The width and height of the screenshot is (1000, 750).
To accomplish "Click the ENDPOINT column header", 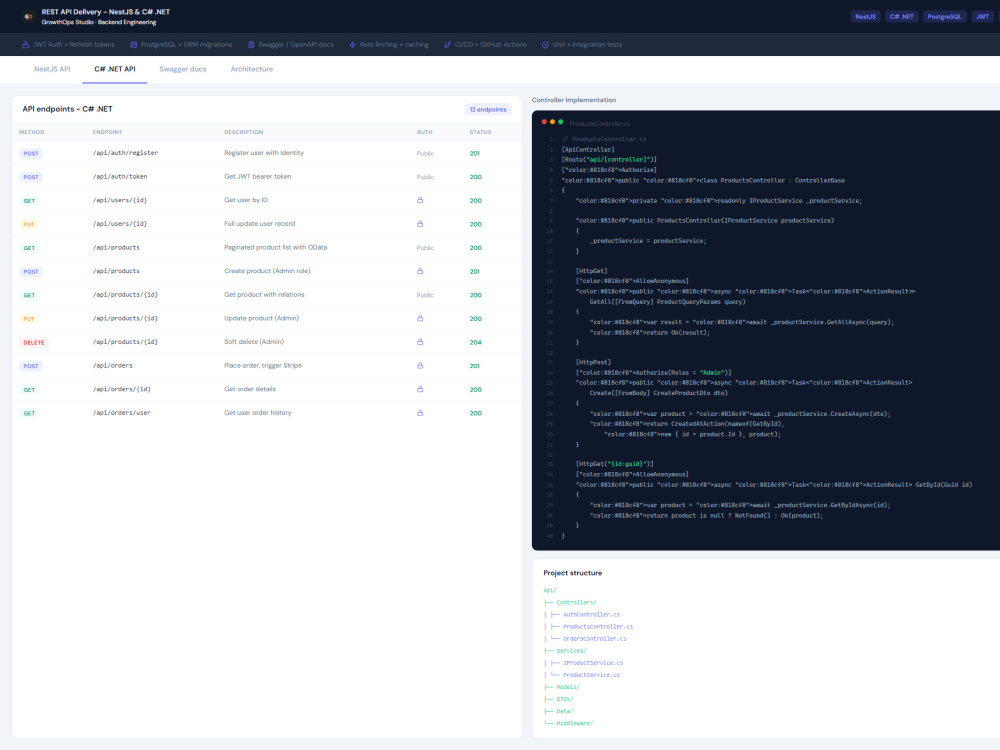I will (x=107, y=132).
